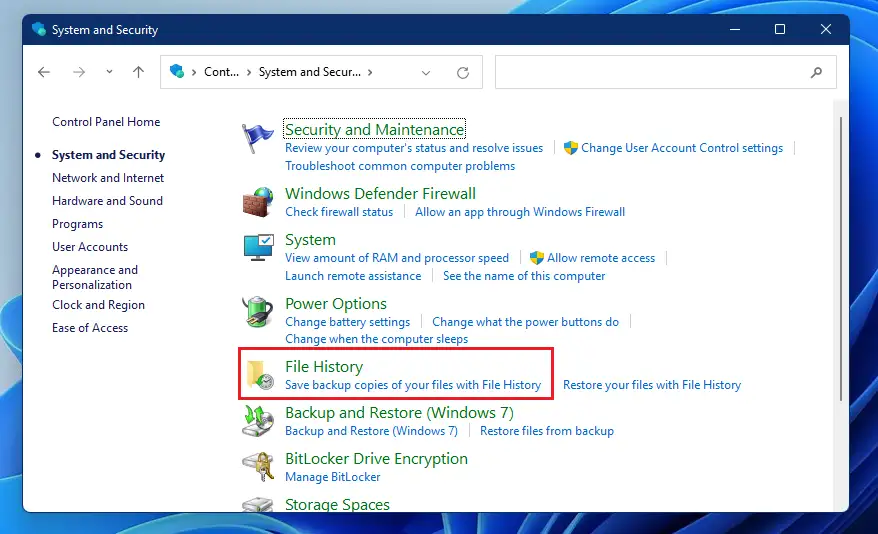Click the File History folder icon

coord(260,374)
